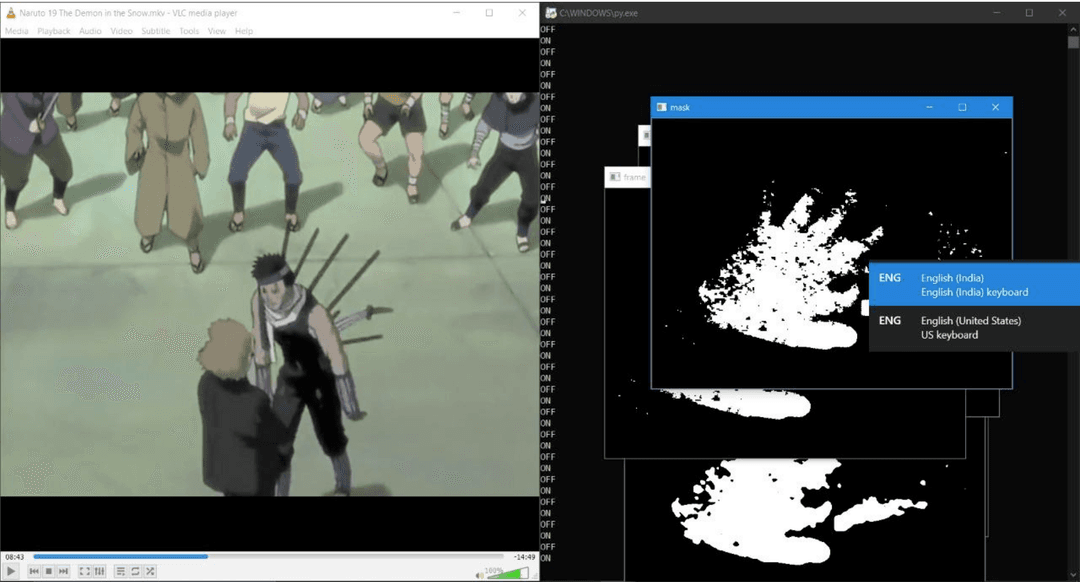Bring the frame window to front
Image resolution: width=1080 pixels, height=582 pixels.
tap(627, 177)
